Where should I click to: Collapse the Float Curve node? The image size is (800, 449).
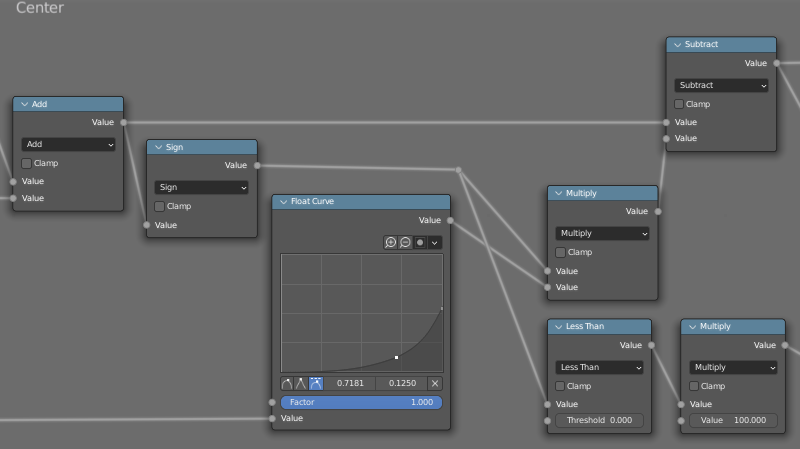tap(284, 201)
